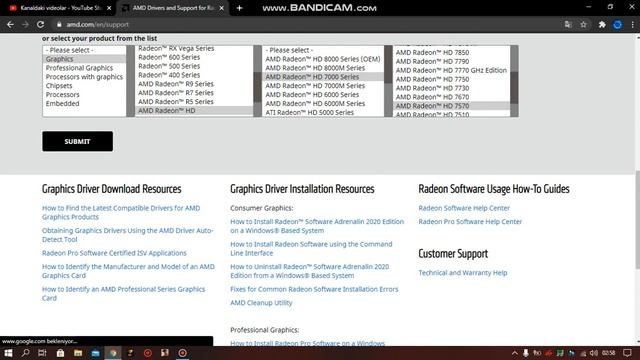The width and height of the screenshot is (640, 360).
Task: Bookmark this page with the star icon
Action: 584,24
